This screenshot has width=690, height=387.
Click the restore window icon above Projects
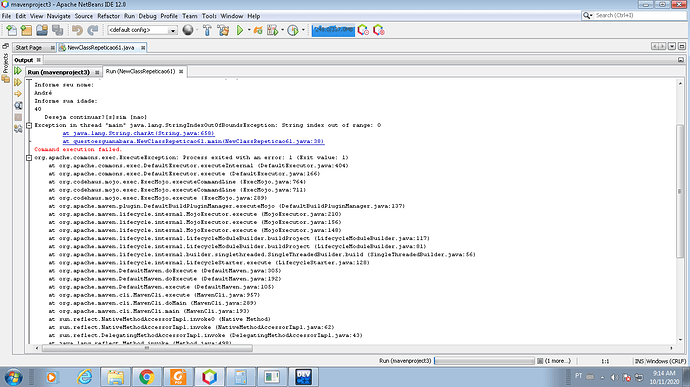(5, 46)
